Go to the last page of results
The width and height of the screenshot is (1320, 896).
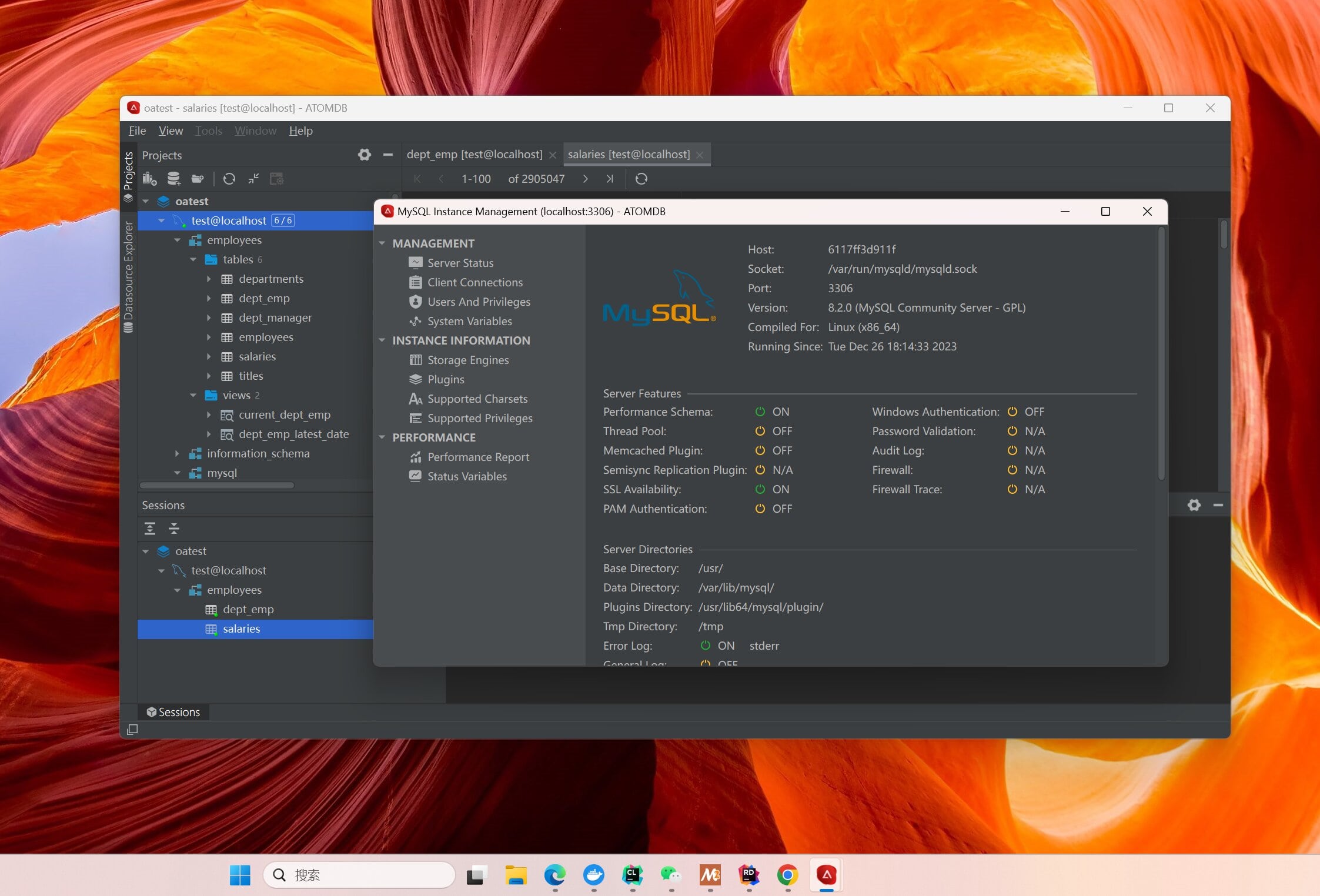610,179
